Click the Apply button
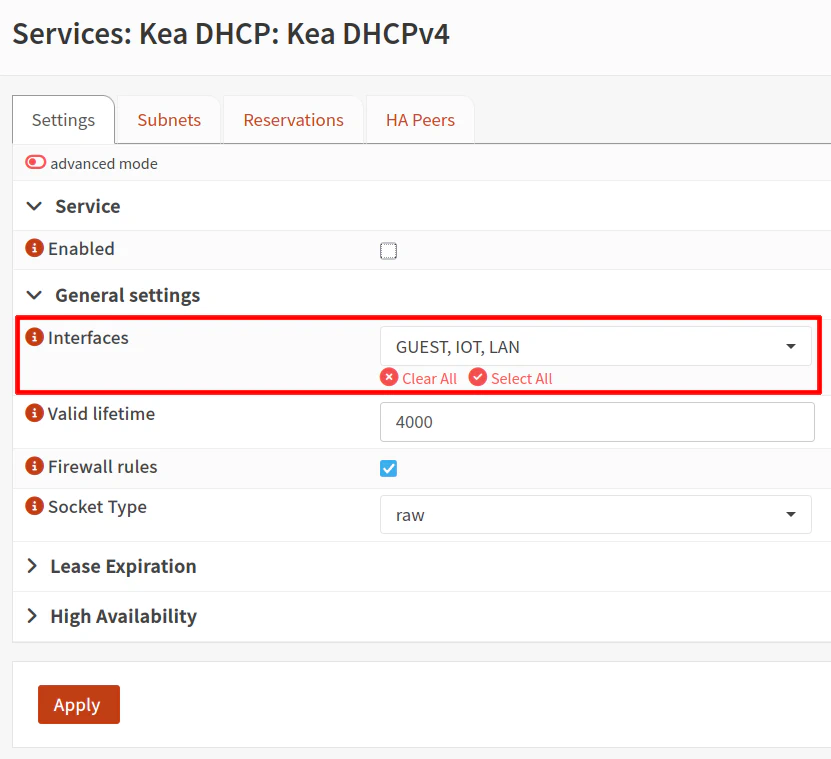 click(x=79, y=704)
